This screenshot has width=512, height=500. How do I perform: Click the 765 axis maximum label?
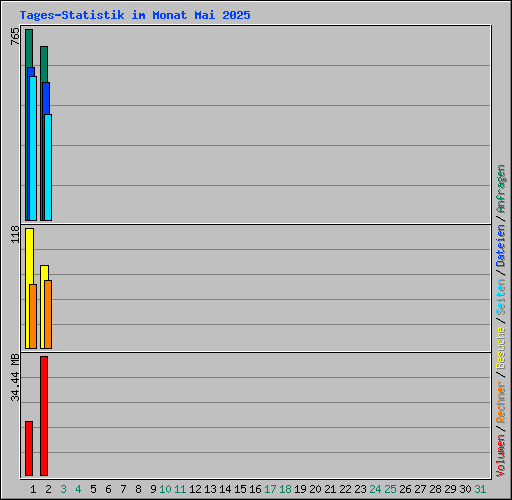(x=15, y=36)
